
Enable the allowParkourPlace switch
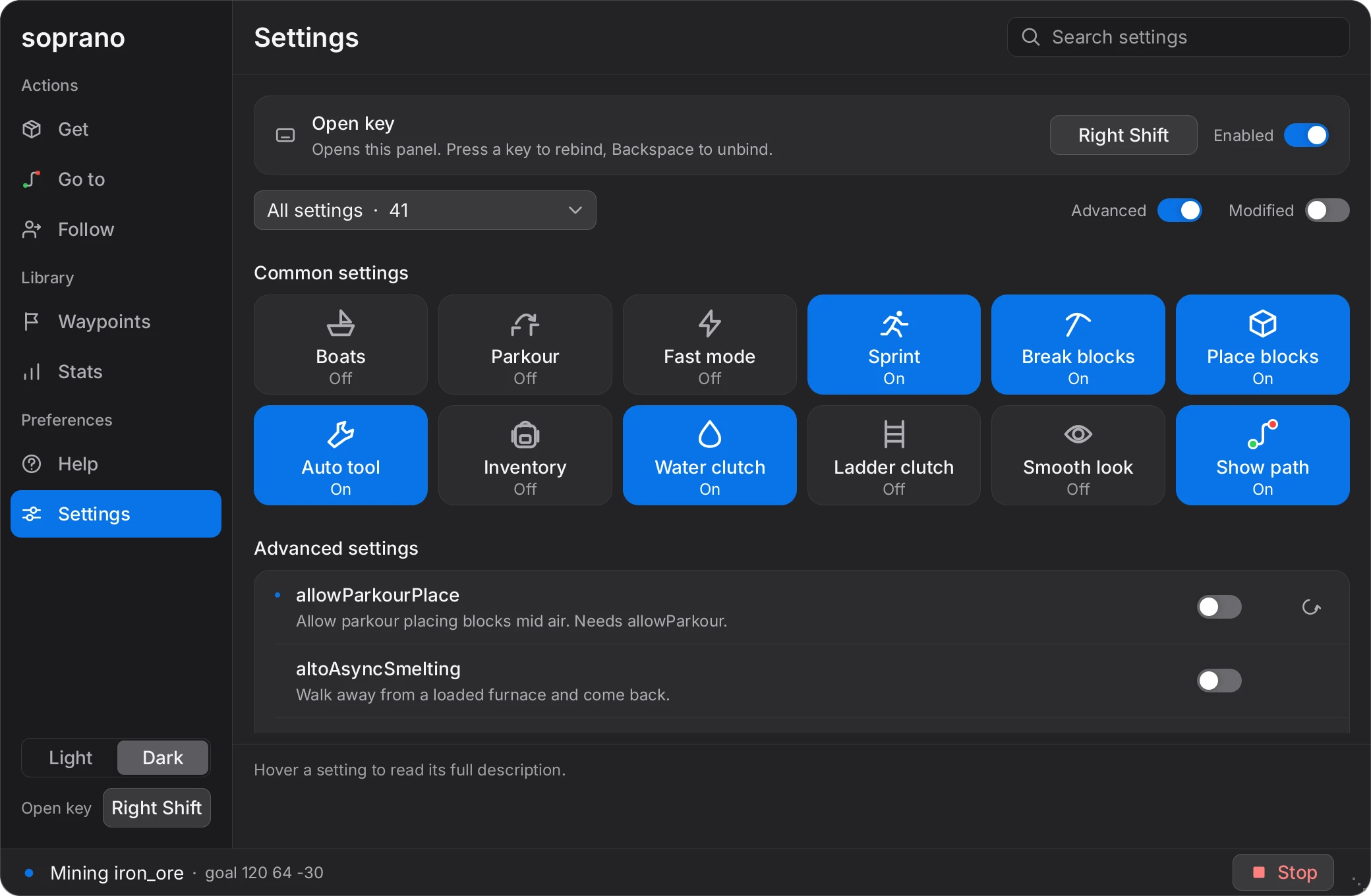(x=1219, y=607)
